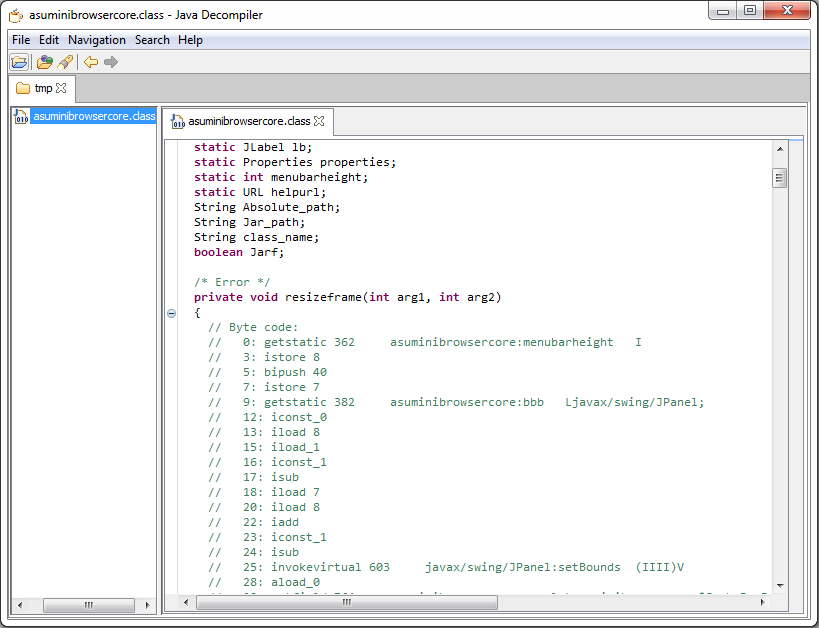Click the Java Decompiler title bar icon
819x628 pixels.
pos(16,15)
